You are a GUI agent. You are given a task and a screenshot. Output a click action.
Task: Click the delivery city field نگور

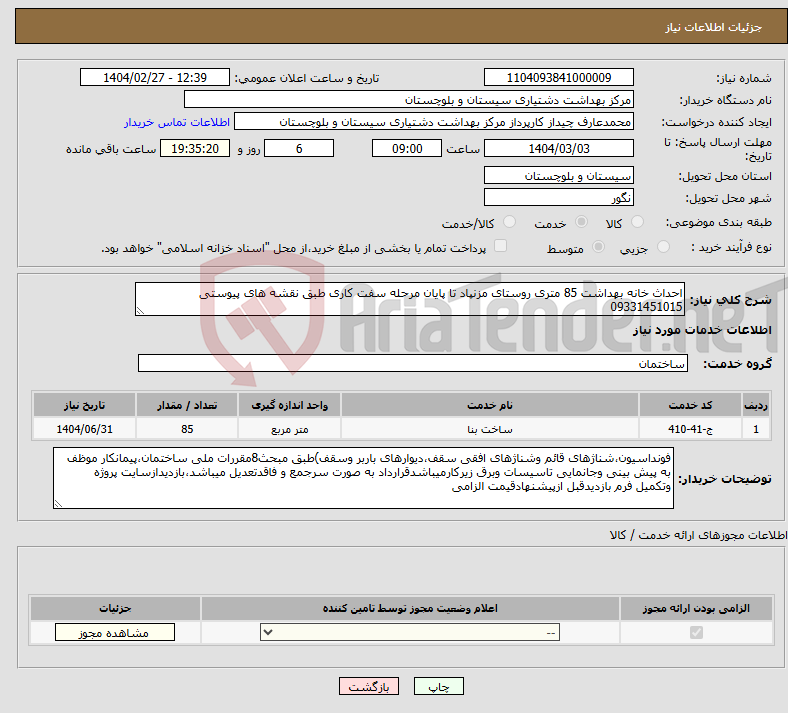point(558,197)
